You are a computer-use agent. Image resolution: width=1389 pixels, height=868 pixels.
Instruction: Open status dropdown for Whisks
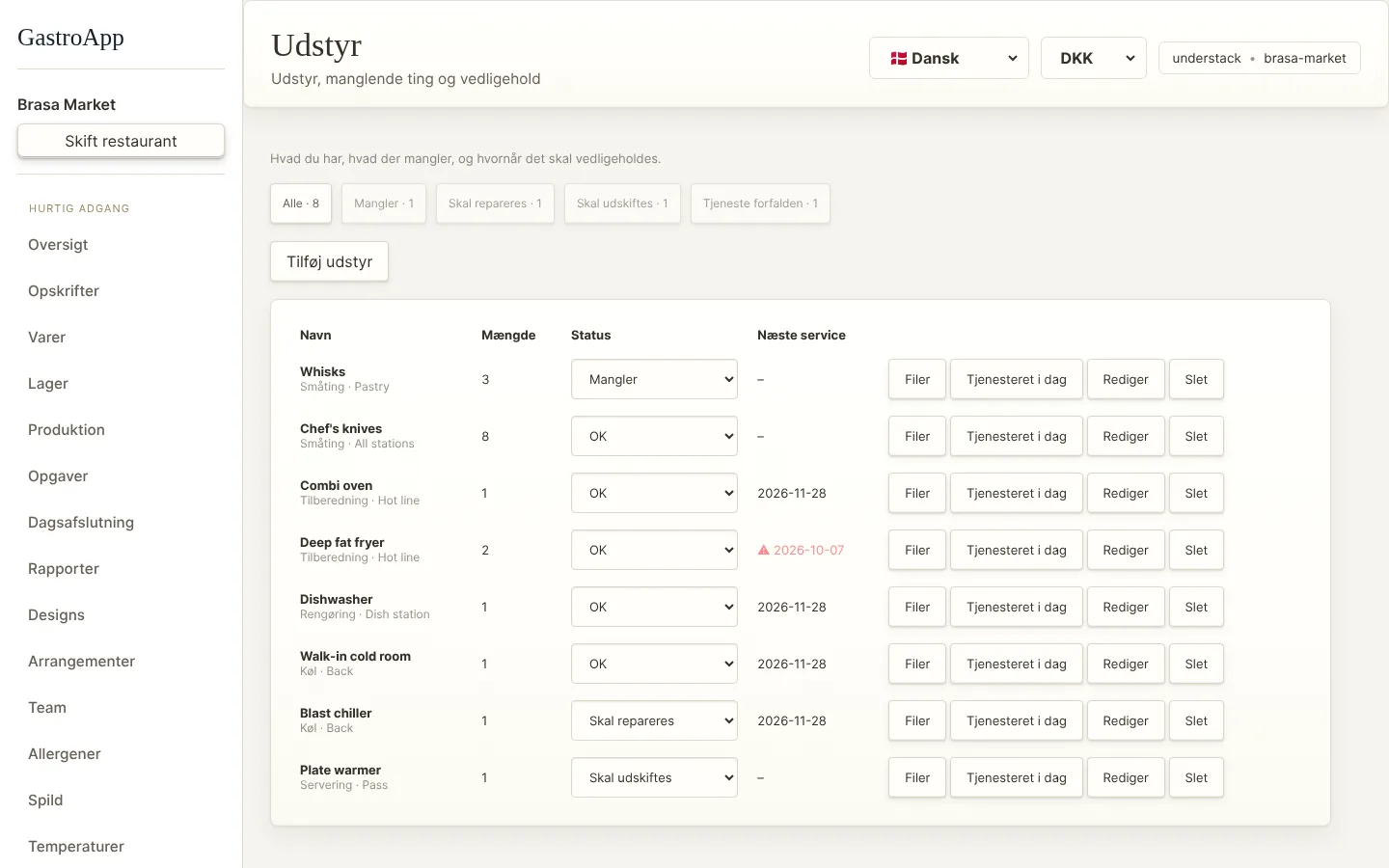coord(654,379)
